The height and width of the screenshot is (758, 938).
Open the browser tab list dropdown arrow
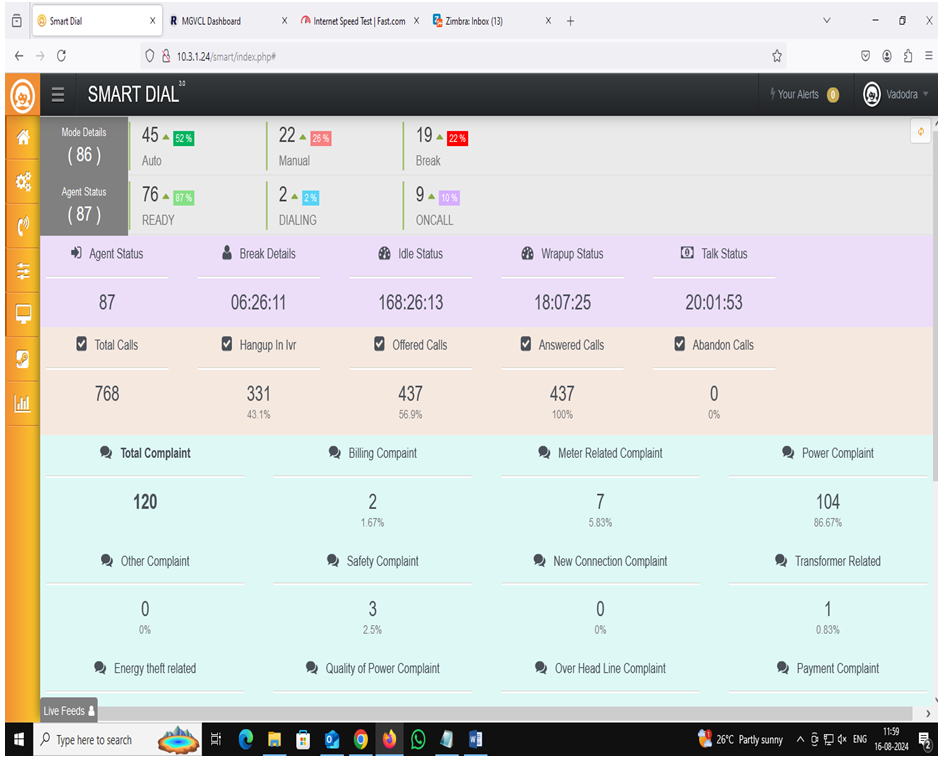pos(826,21)
